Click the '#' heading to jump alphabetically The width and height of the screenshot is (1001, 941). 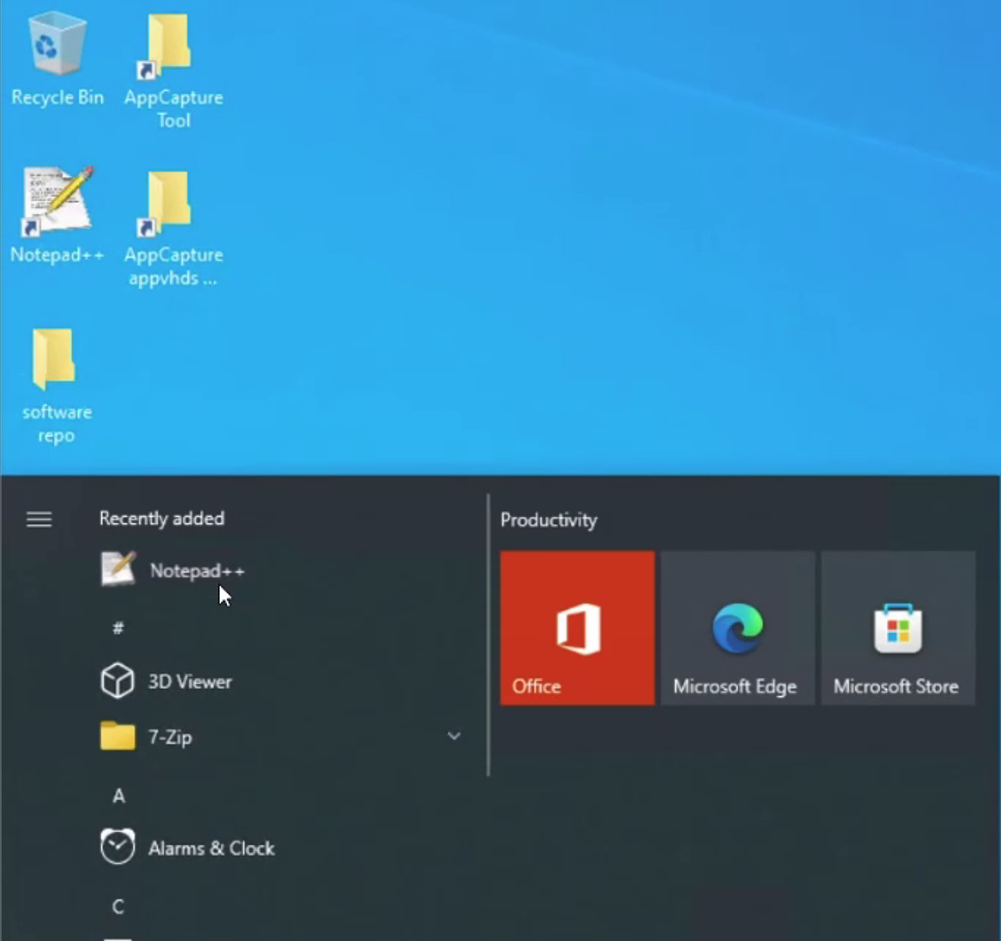tap(119, 628)
